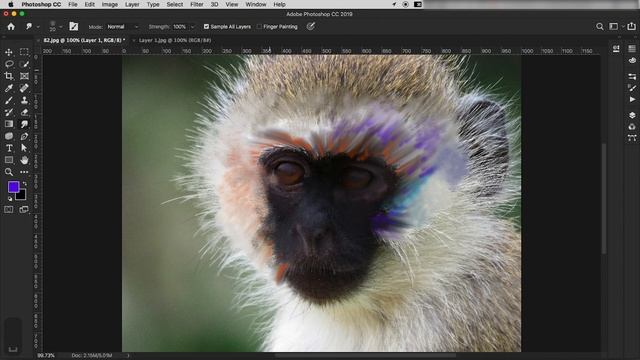640x360 pixels.
Task: Select the Path Selection tool
Action: tap(24, 148)
